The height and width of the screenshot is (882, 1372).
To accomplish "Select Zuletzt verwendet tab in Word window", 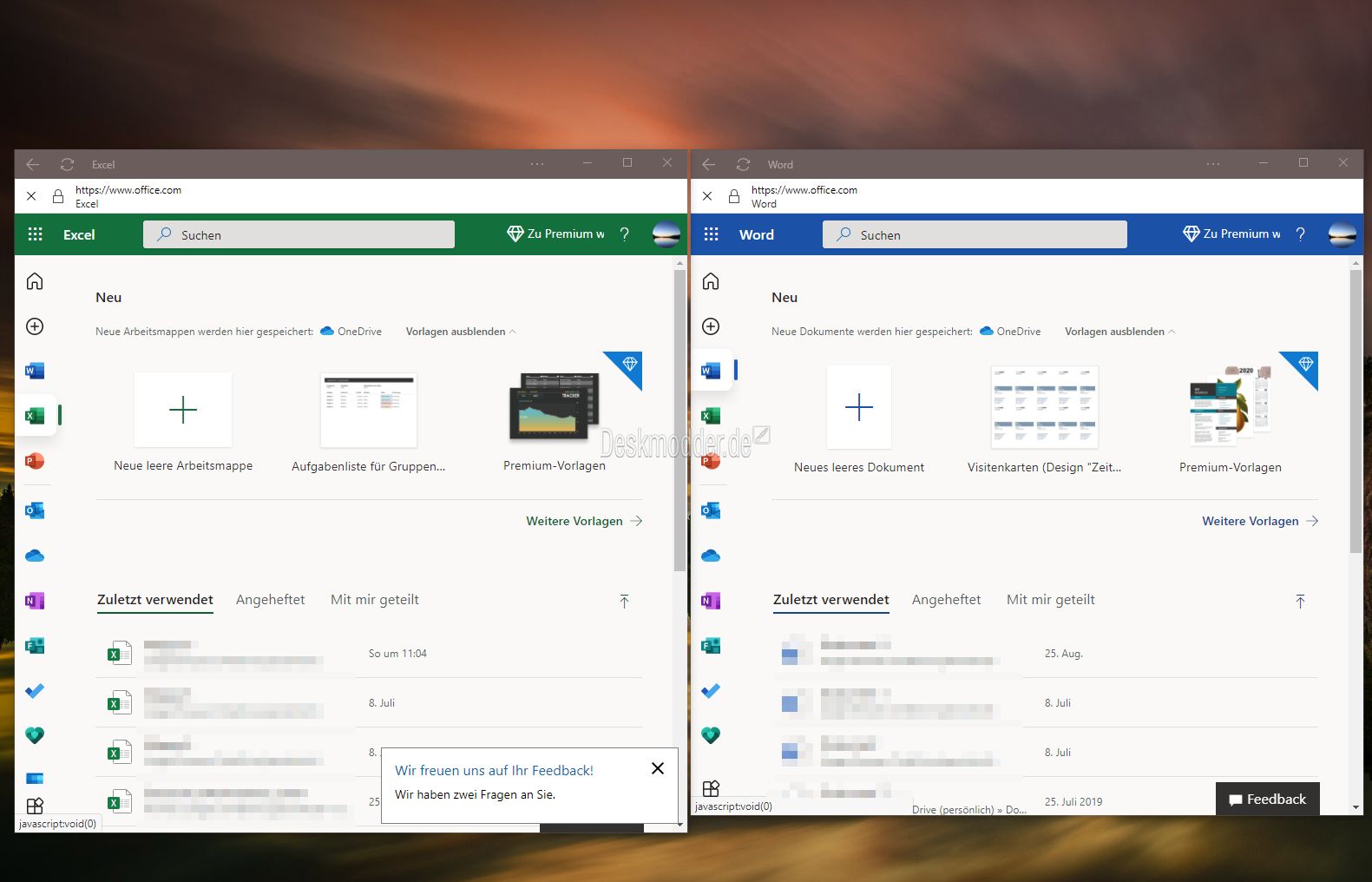I will coord(831,600).
